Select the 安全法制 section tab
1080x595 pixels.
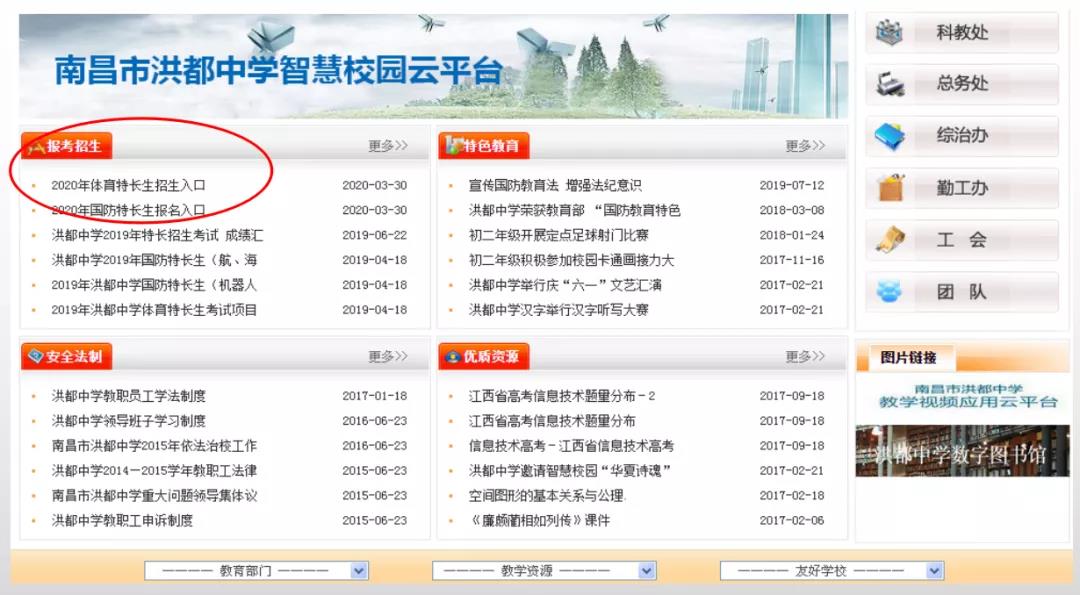66,357
